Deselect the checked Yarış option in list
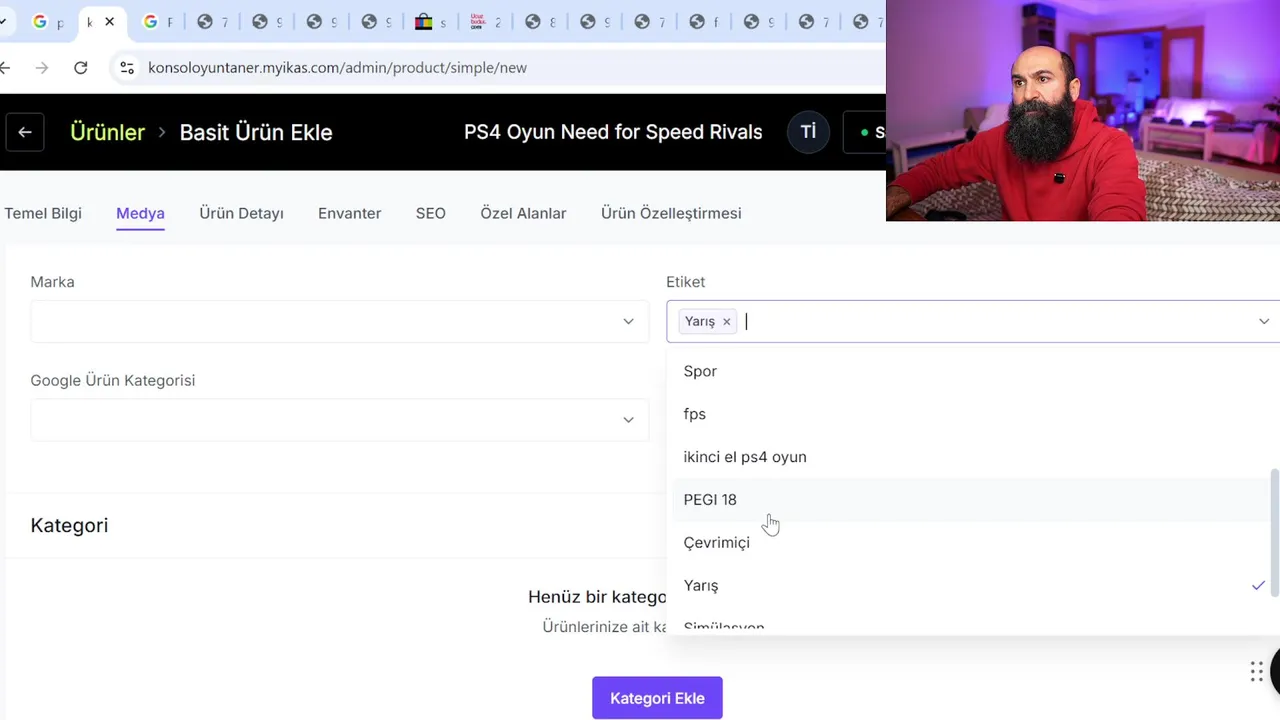 pos(973,586)
